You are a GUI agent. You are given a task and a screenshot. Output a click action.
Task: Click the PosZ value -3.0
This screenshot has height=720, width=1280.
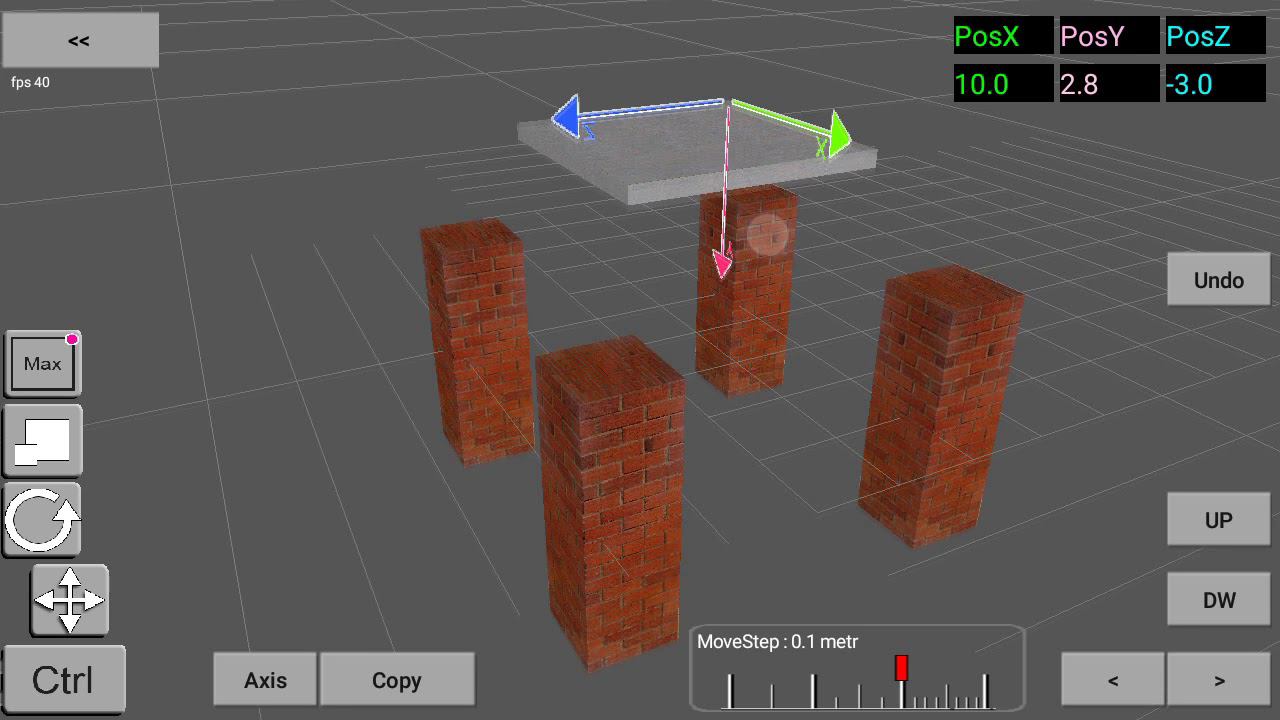(x=1215, y=84)
